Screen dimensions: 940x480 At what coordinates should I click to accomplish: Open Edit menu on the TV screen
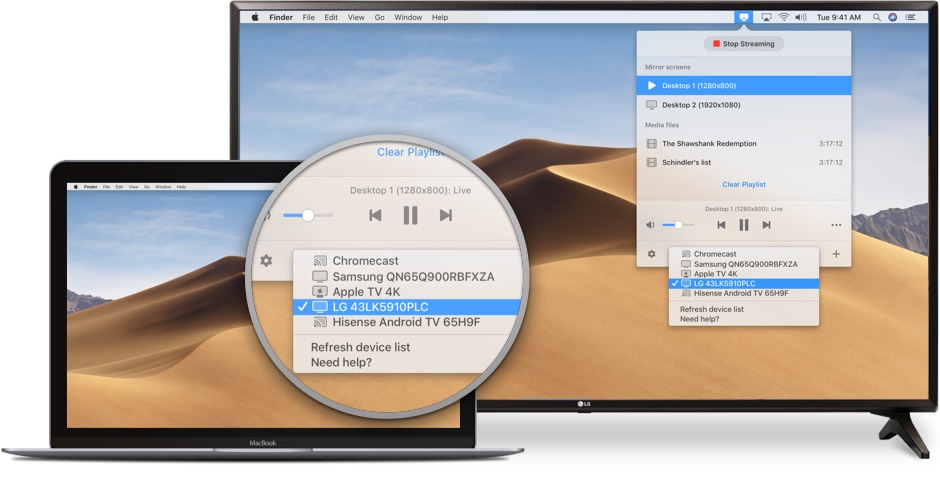tap(331, 17)
